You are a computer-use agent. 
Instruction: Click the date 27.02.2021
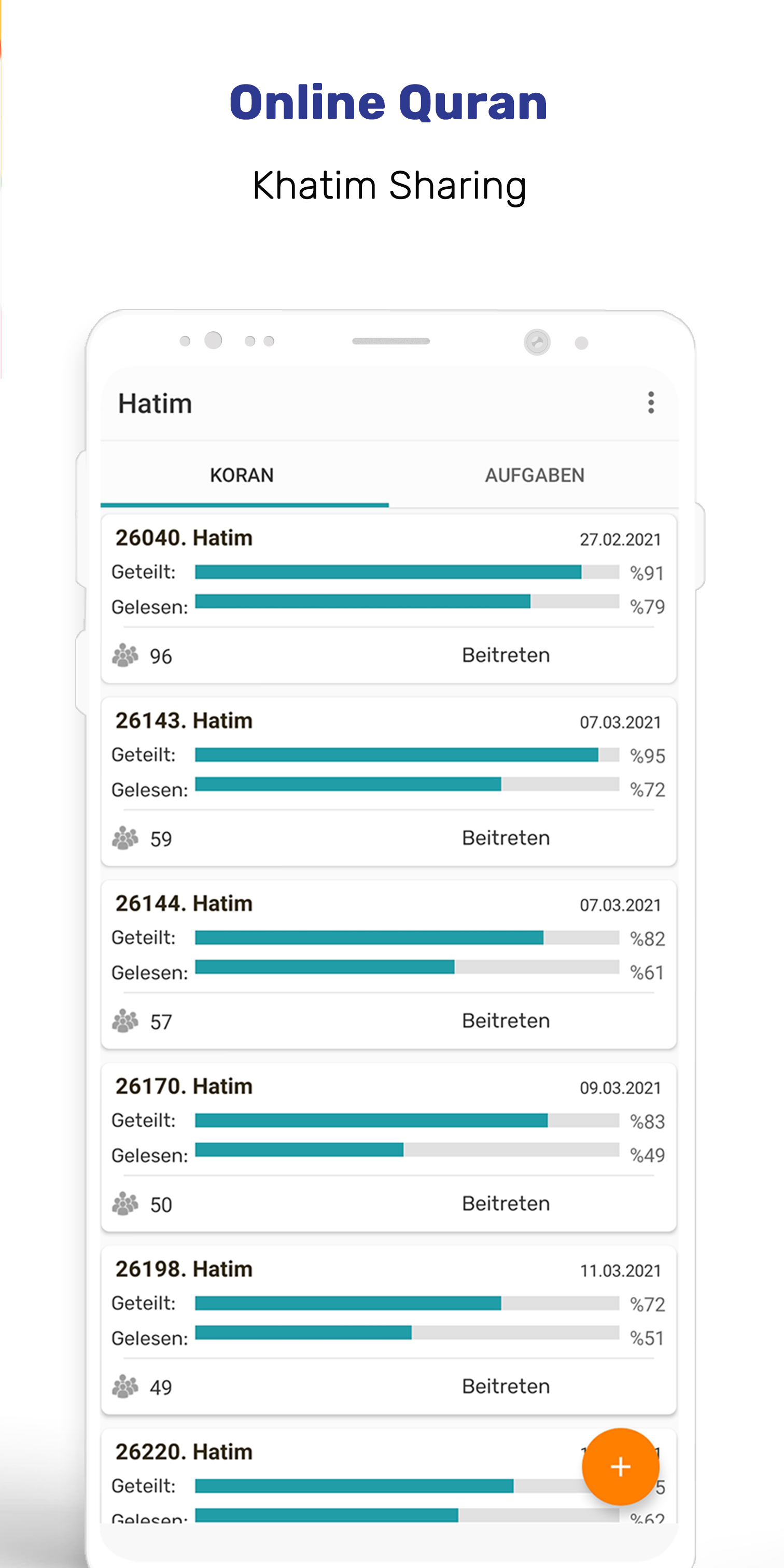[620, 540]
